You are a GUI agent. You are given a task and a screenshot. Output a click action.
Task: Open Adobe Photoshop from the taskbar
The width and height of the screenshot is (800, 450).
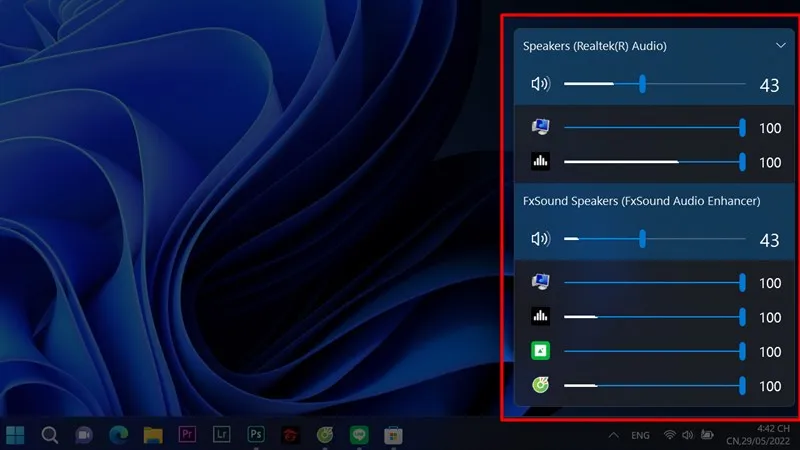256,434
